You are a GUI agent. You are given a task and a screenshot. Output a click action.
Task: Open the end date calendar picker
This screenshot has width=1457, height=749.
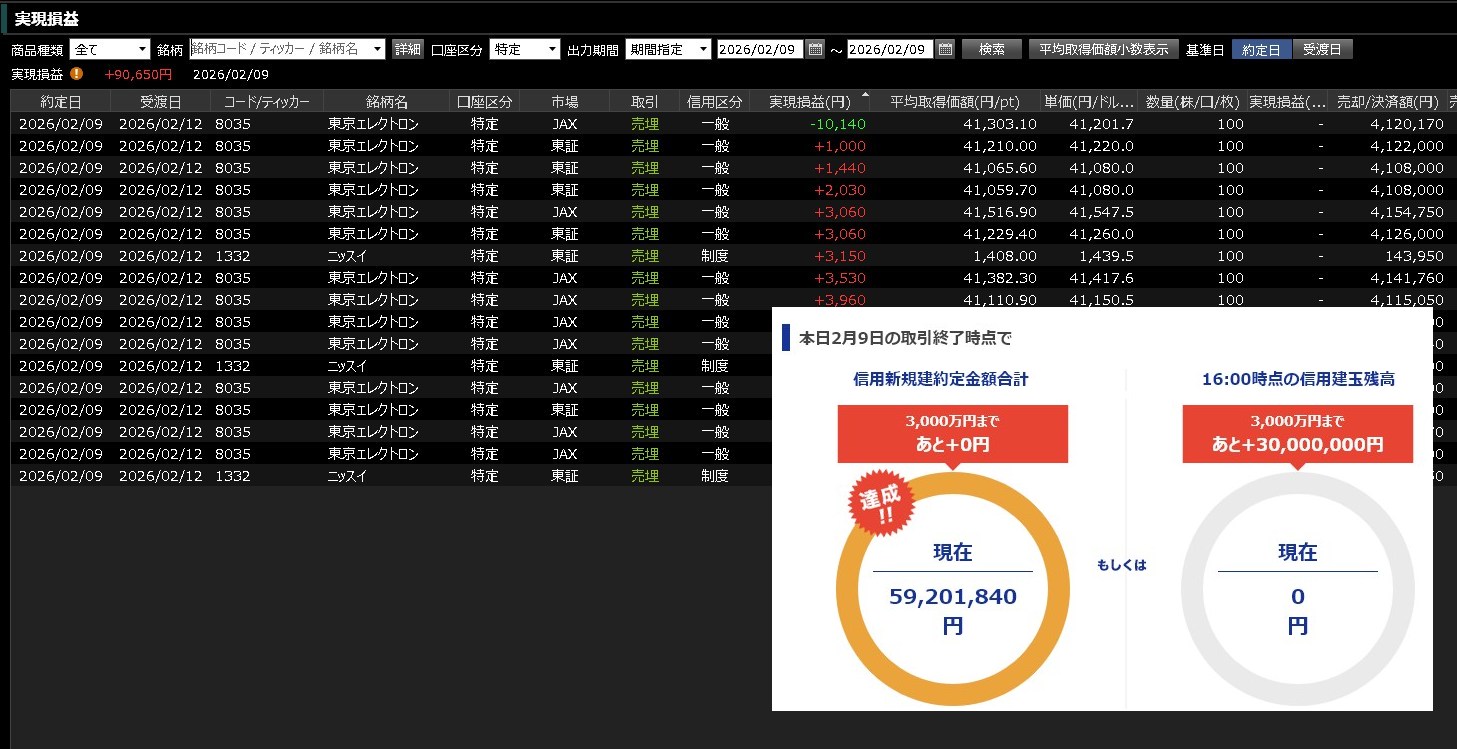[x=944, y=49]
